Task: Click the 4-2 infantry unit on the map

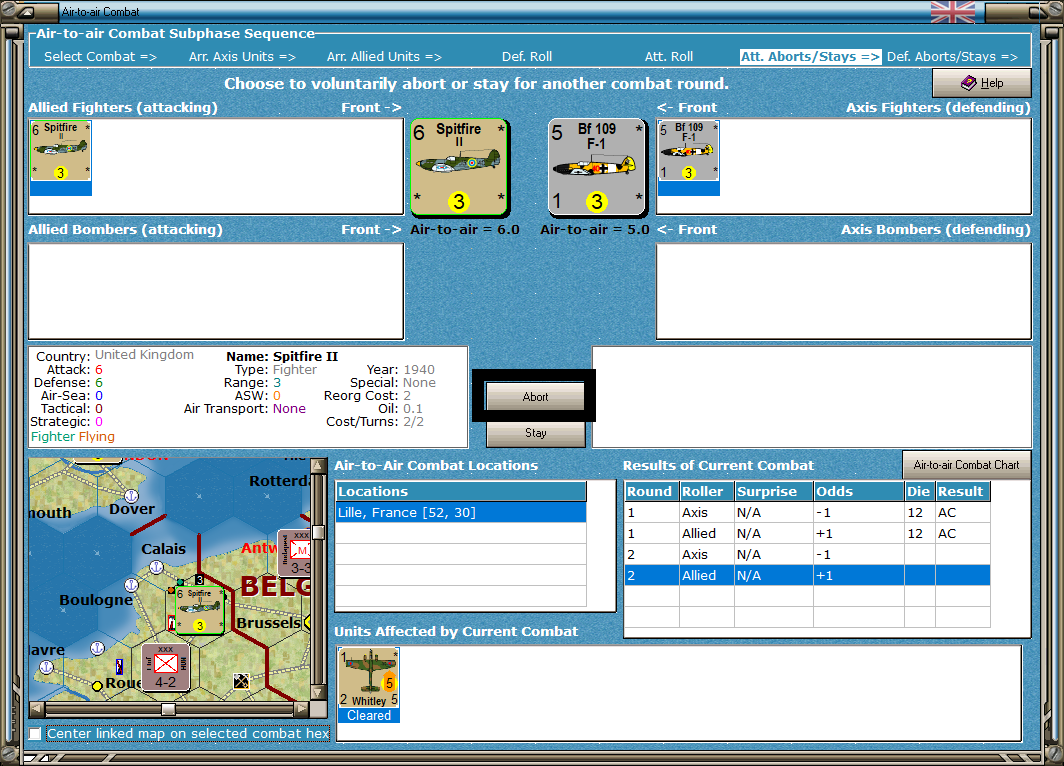Action: [166, 667]
